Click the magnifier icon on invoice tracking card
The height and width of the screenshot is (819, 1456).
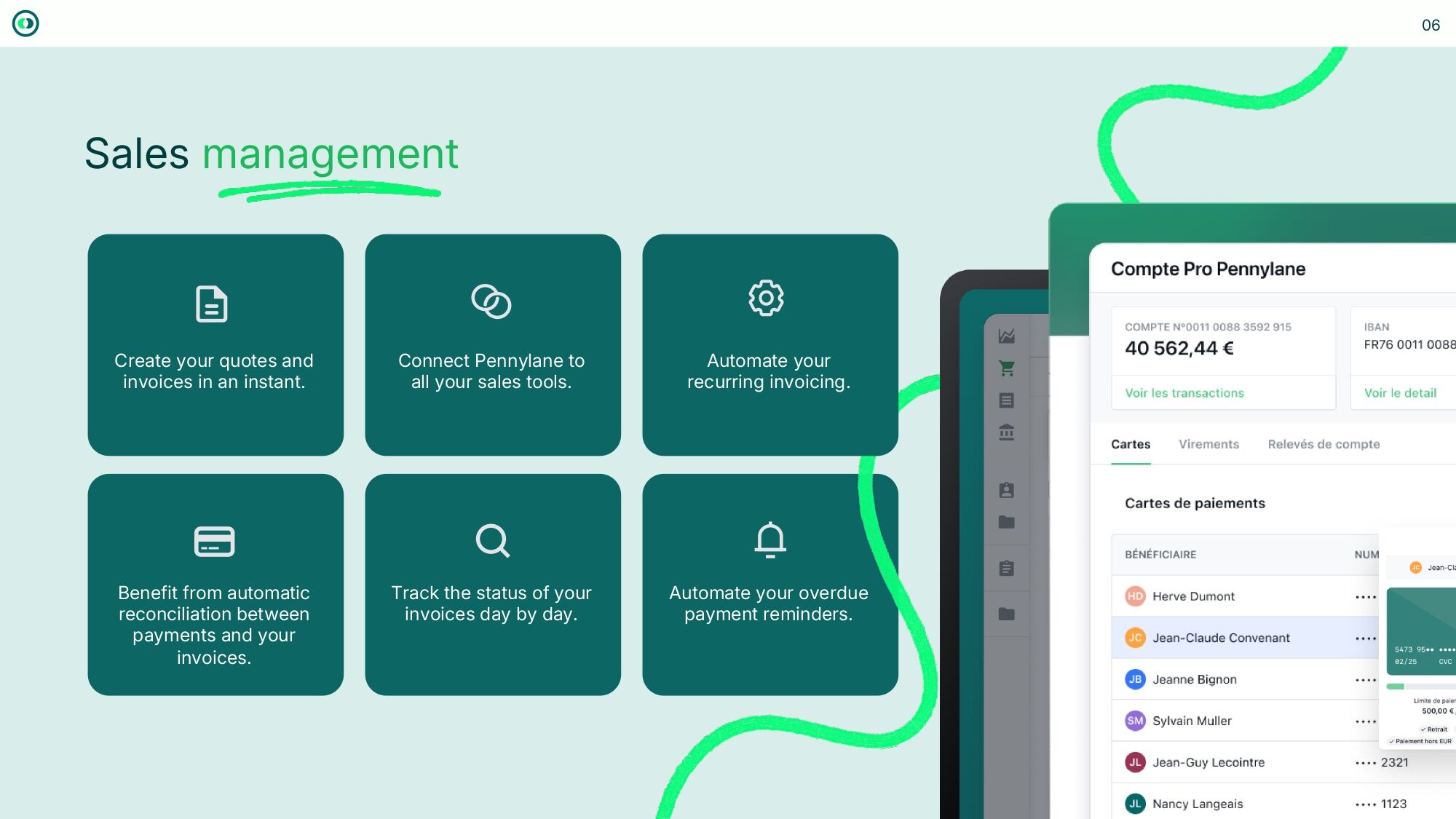click(492, 540)
